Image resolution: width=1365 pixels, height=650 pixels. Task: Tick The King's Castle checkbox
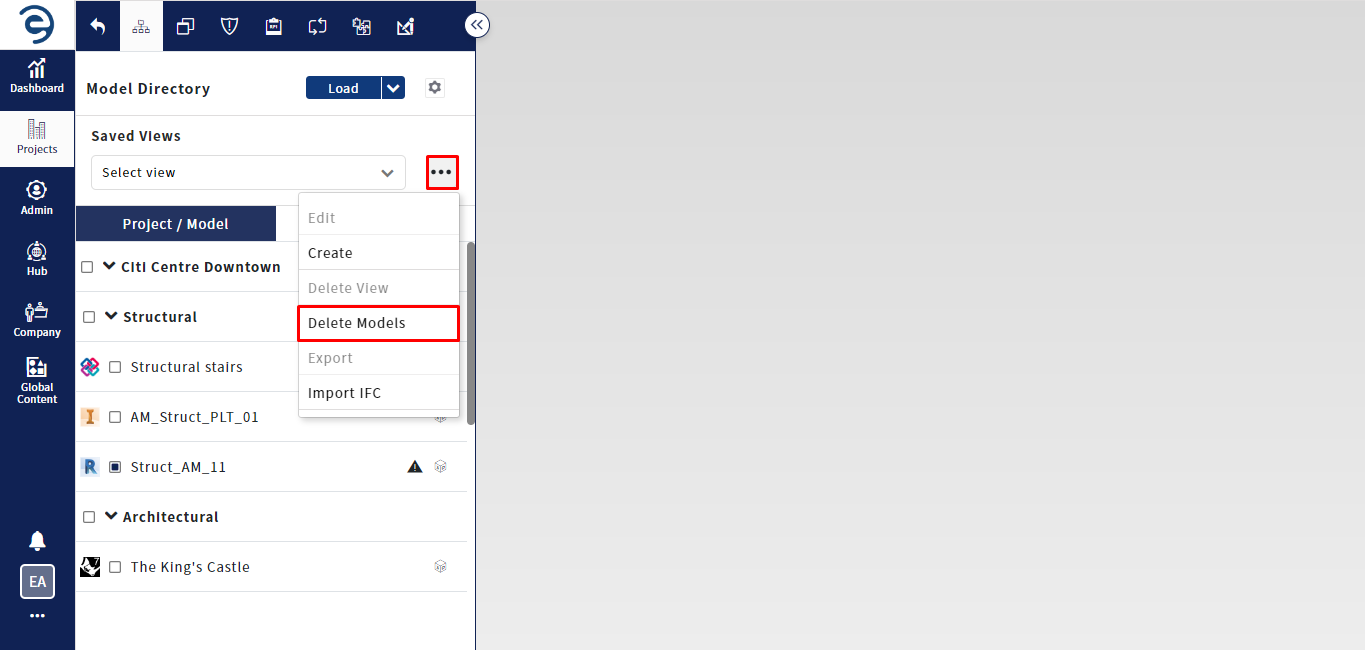[115, 567]
